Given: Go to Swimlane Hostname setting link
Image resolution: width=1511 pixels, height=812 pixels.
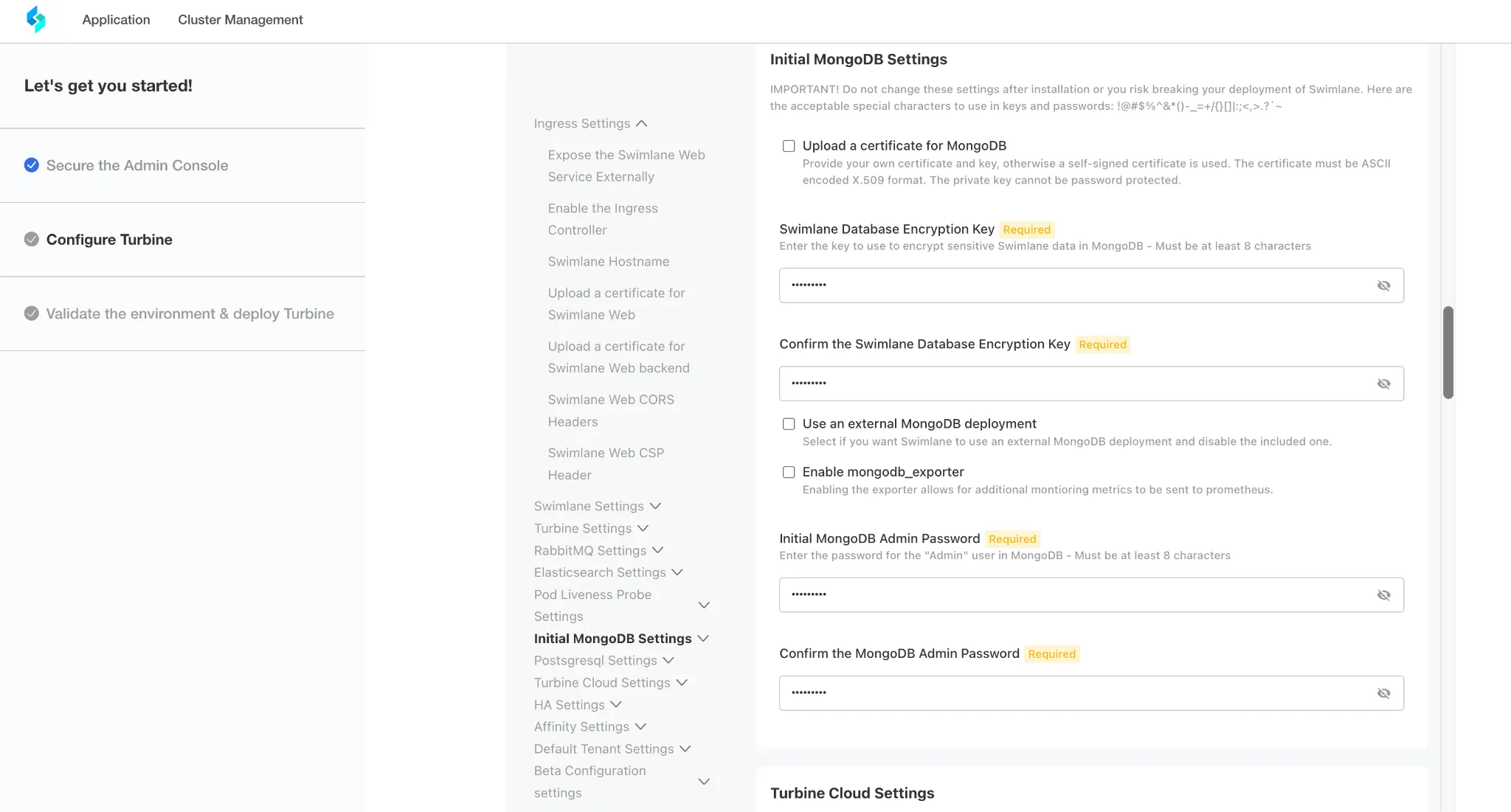Looking at the screenshot, I should [609, 261].
